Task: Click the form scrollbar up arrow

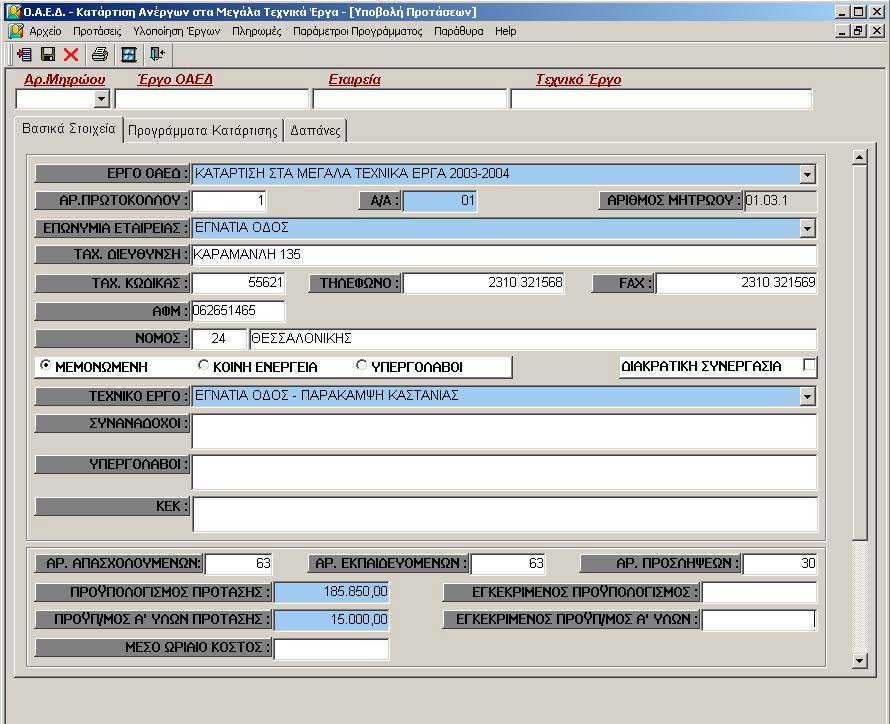Action: tap(859, 157)
